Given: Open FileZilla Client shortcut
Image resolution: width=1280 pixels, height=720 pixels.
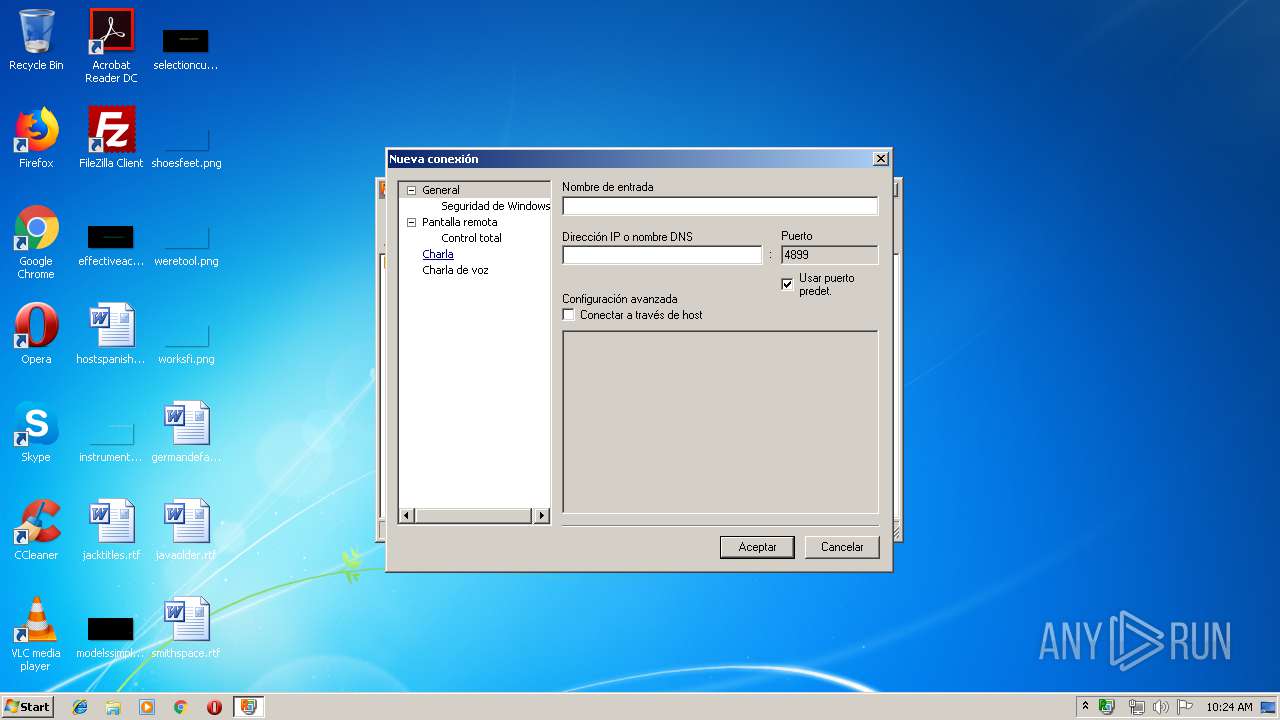Looking at the screenshot, I should tap(111, 139).
